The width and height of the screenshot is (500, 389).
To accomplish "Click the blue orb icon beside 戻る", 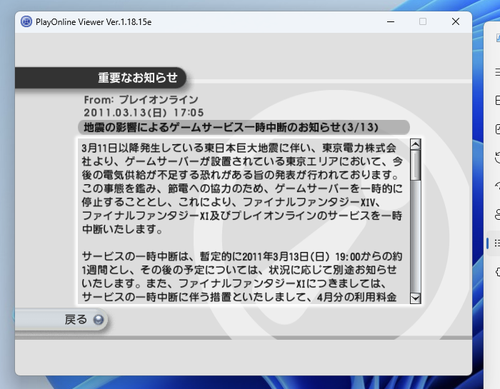I will 98,320.
